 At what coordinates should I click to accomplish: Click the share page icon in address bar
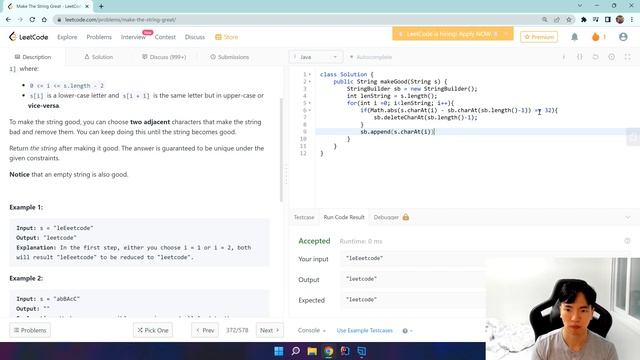(557, 19)
